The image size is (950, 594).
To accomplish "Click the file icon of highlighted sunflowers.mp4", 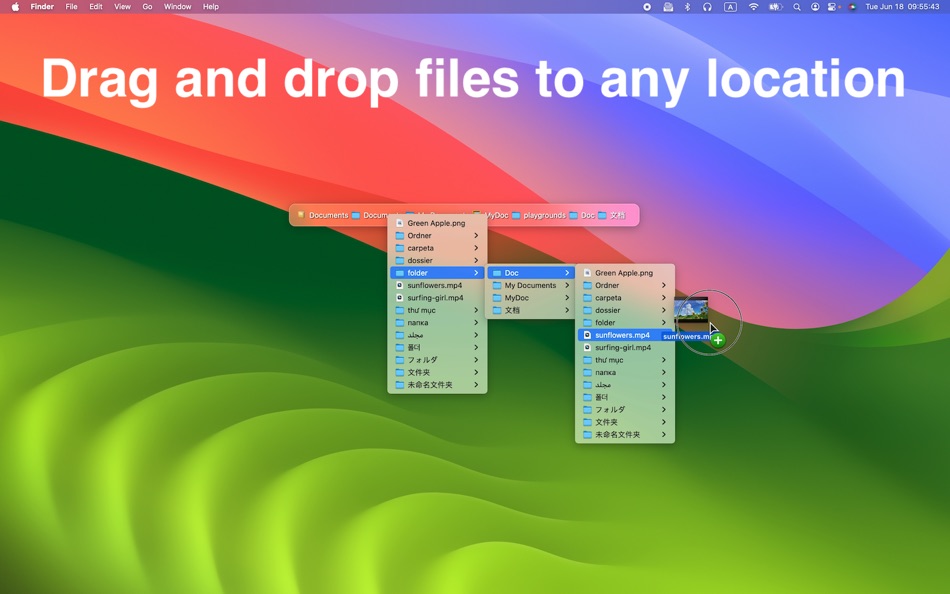I will 587,335.
